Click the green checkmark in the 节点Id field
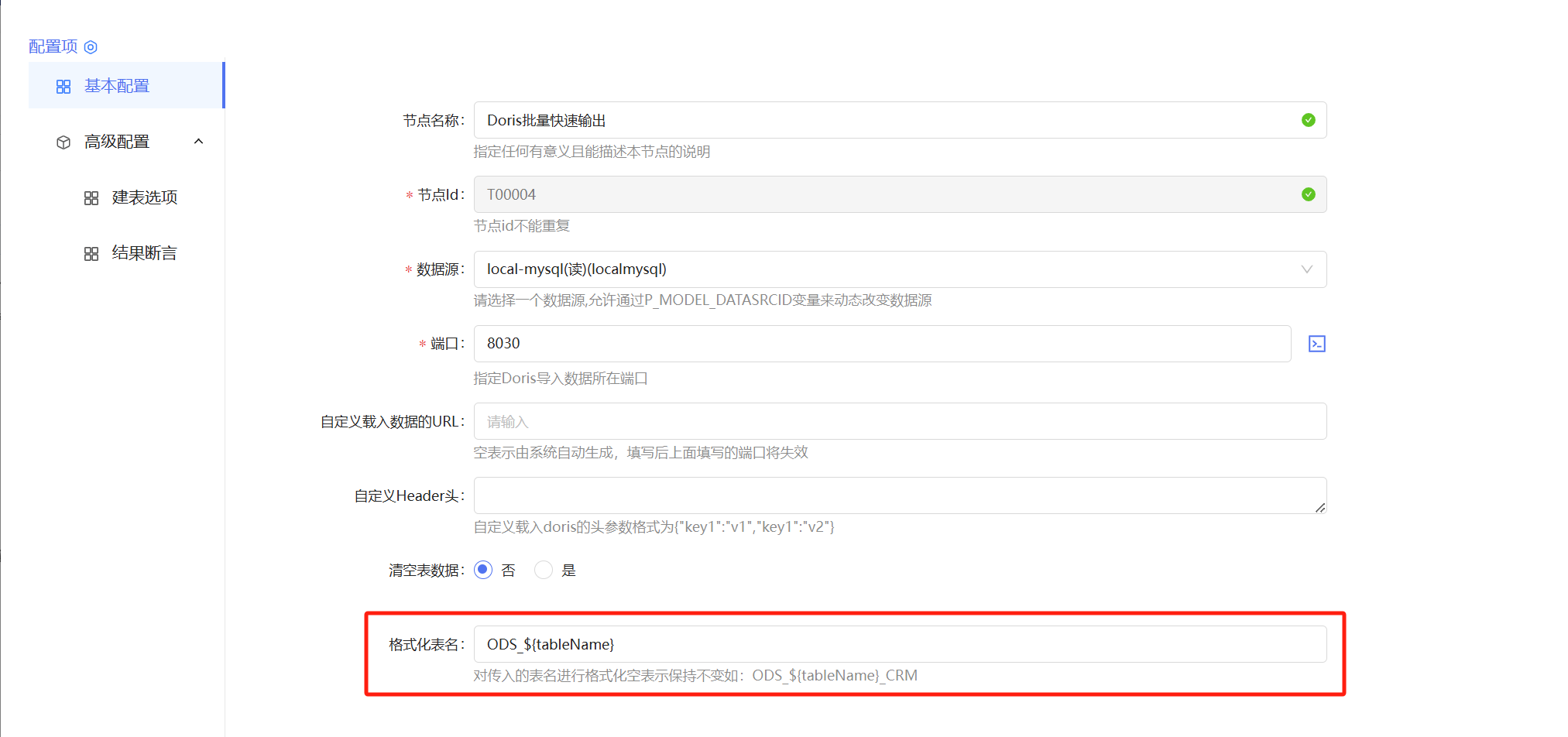 pyautogui.click(x=1308, y=194)
